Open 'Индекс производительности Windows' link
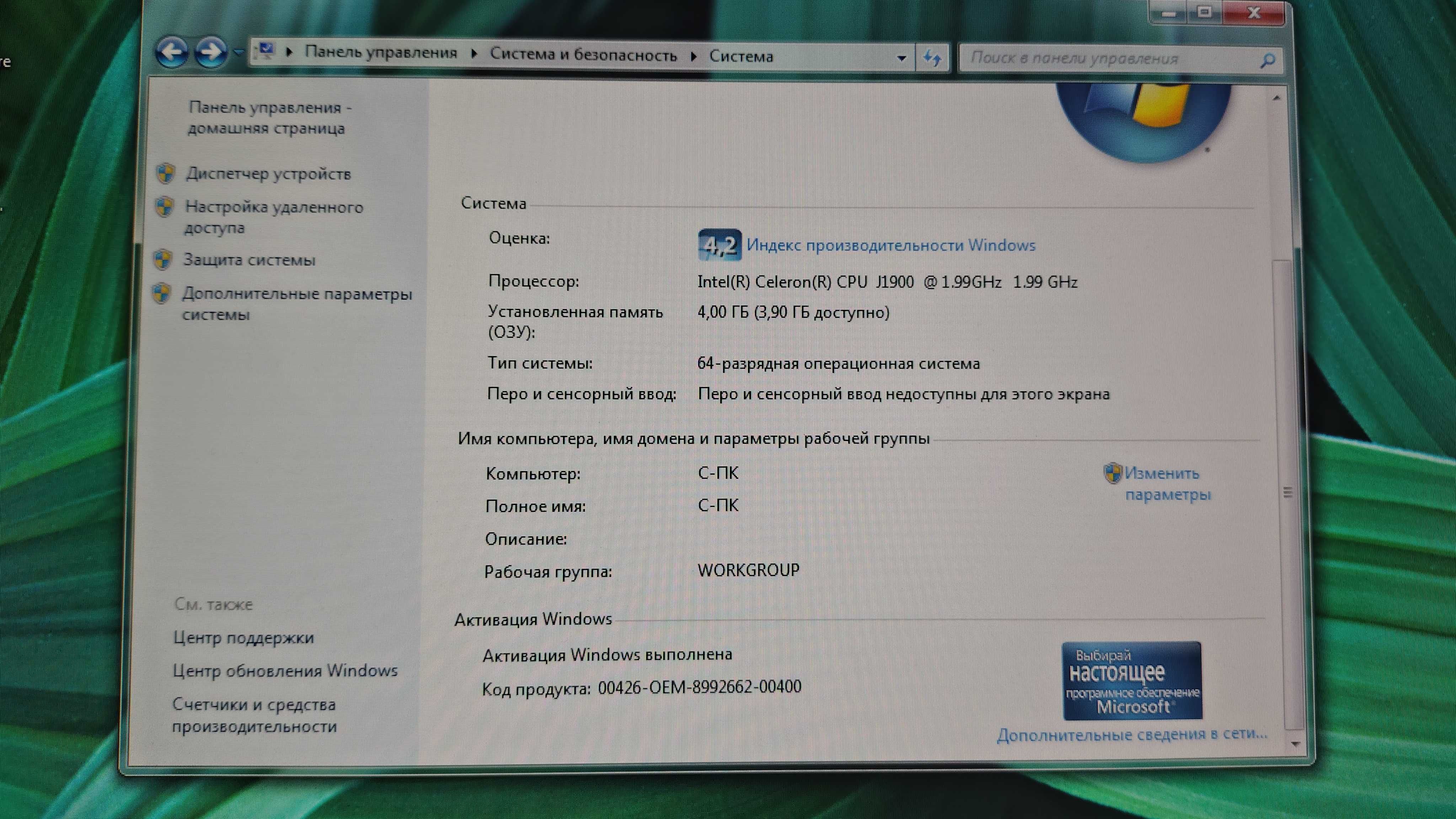1456x819 pixels. pos(891,245)
